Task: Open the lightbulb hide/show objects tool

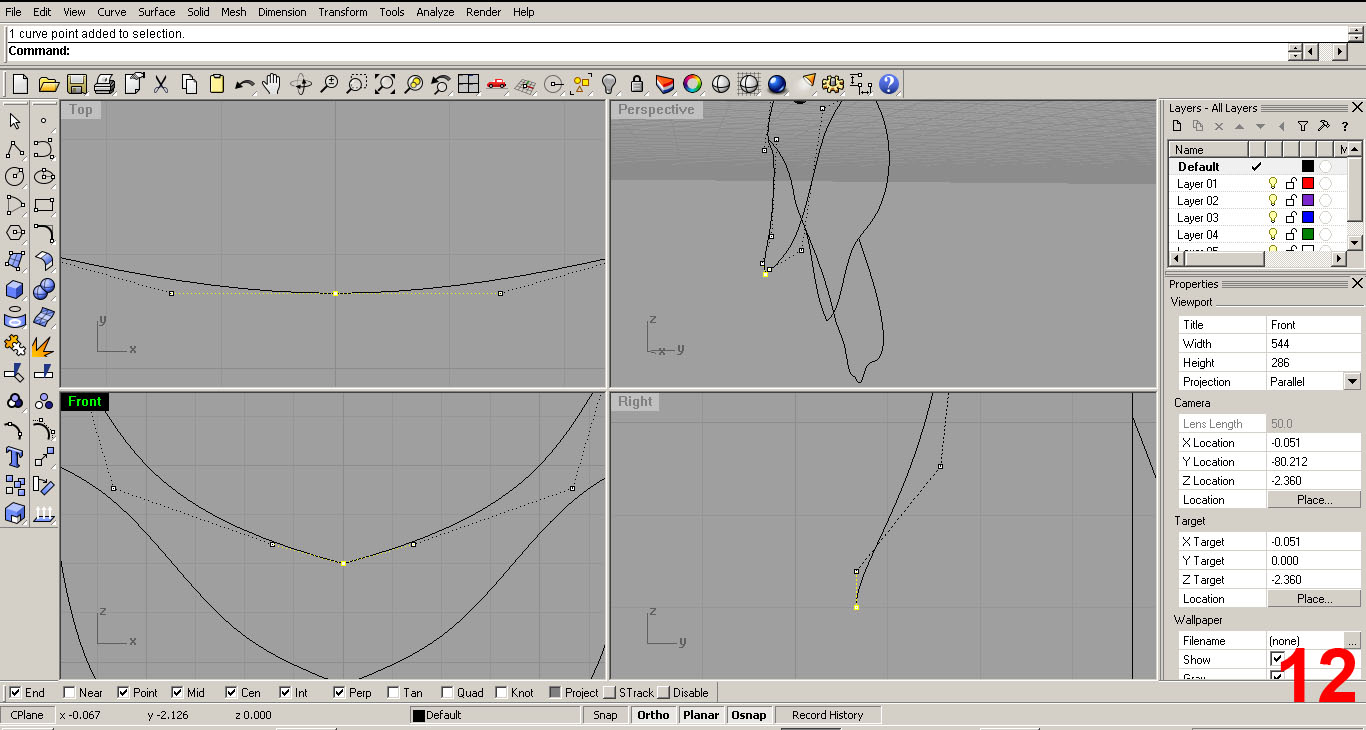Action: tap(609, 84)
